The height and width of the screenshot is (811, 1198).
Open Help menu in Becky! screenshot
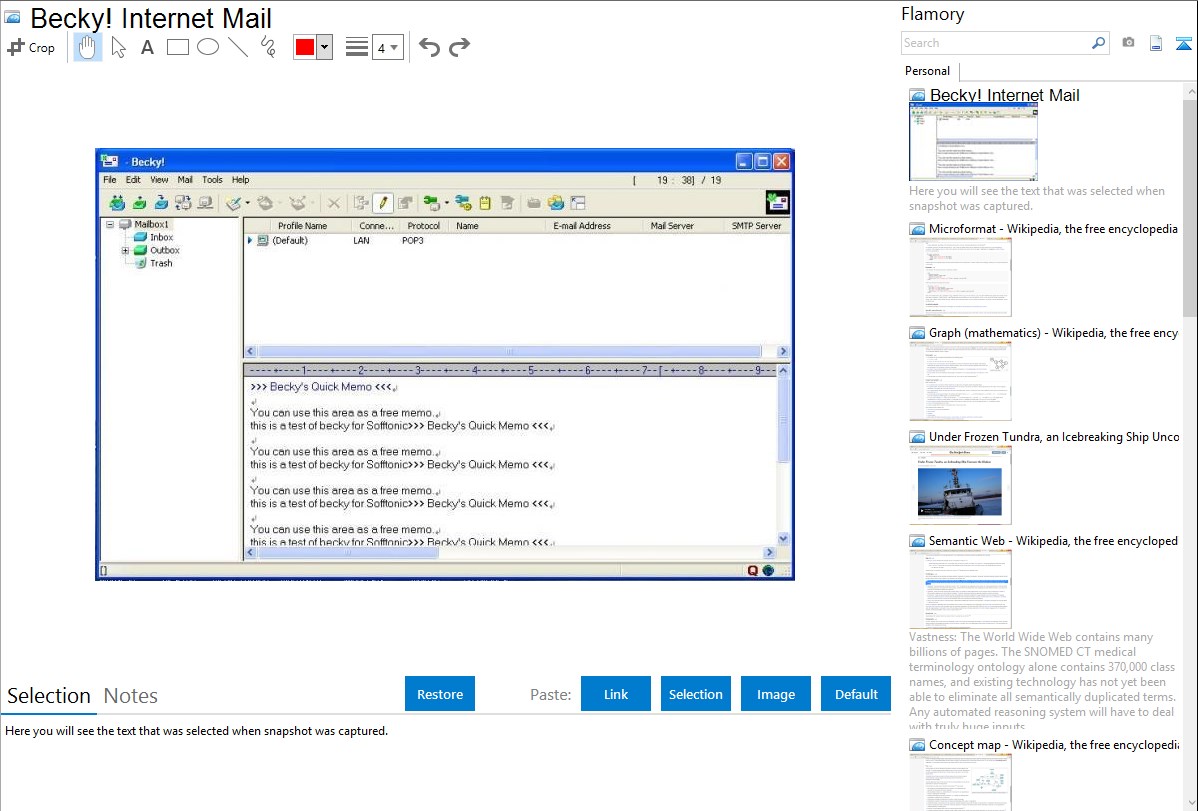coord(241,180)
